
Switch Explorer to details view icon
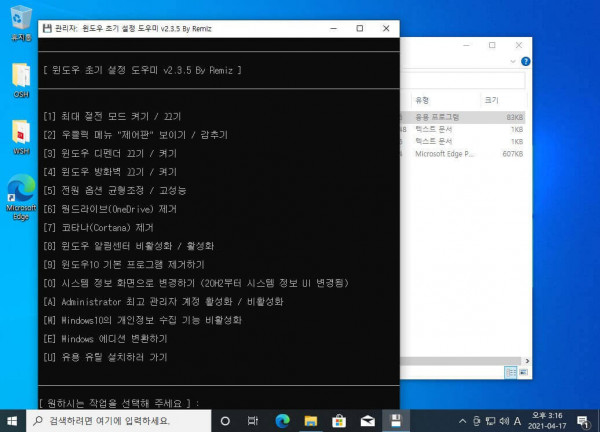pyautogui.click(x=510, y=372)
